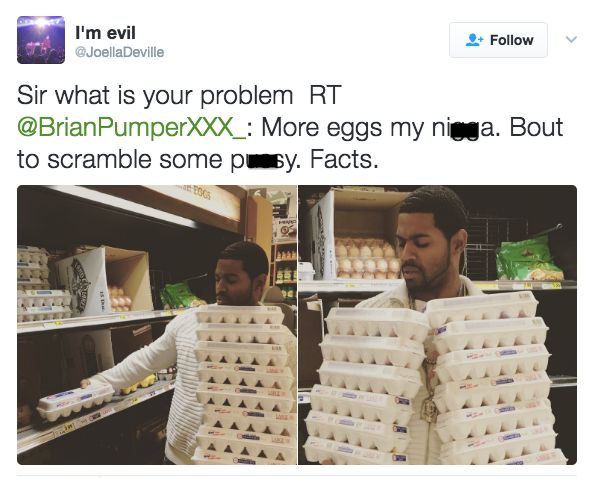
Task: Open the right photo with egg cartons
Action: 438,324
